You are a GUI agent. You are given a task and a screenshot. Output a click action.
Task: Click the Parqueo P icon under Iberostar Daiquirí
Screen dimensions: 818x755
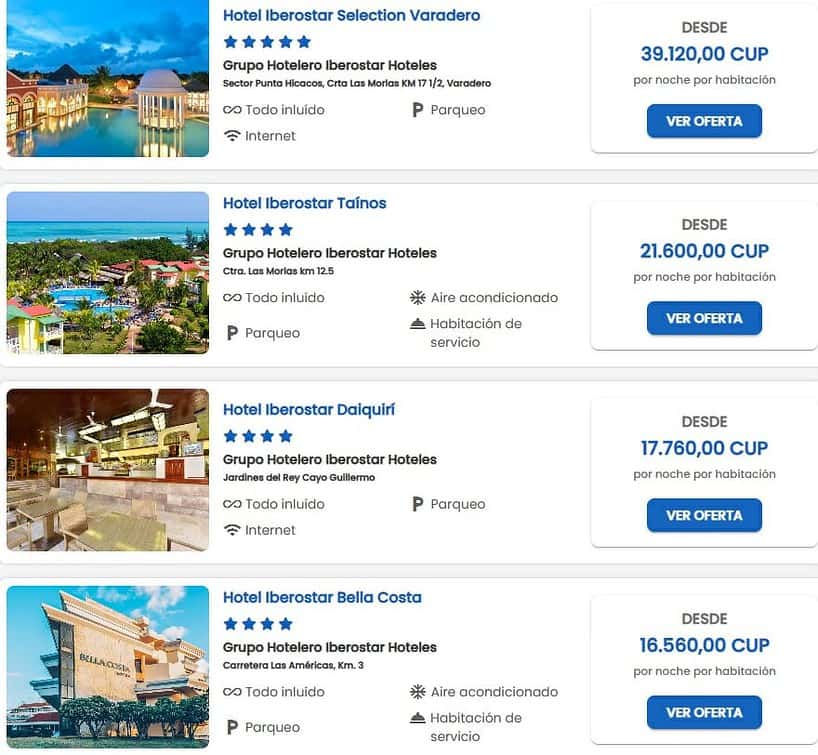pos(417,504)
